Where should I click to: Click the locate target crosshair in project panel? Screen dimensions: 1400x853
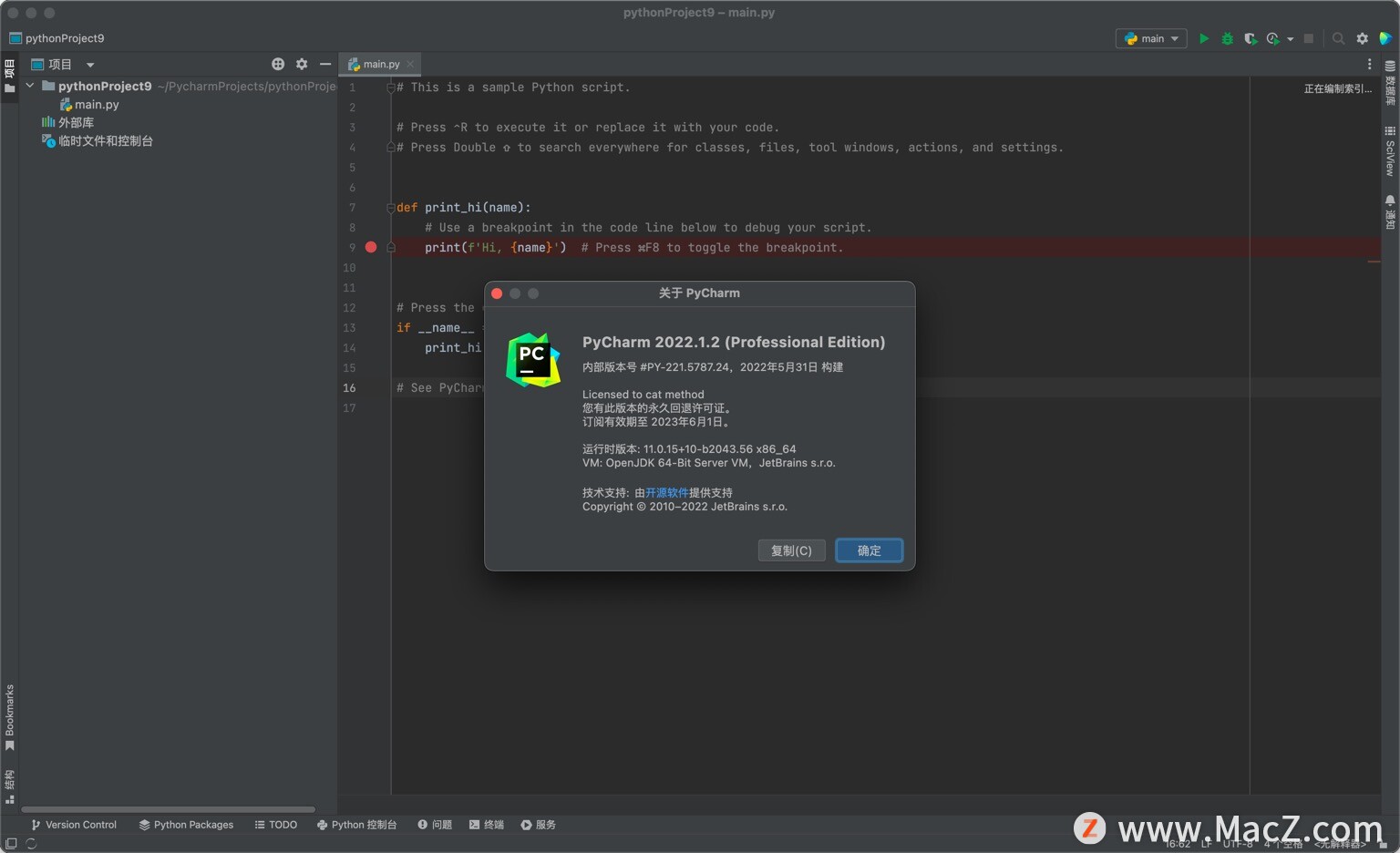[278, 64]
